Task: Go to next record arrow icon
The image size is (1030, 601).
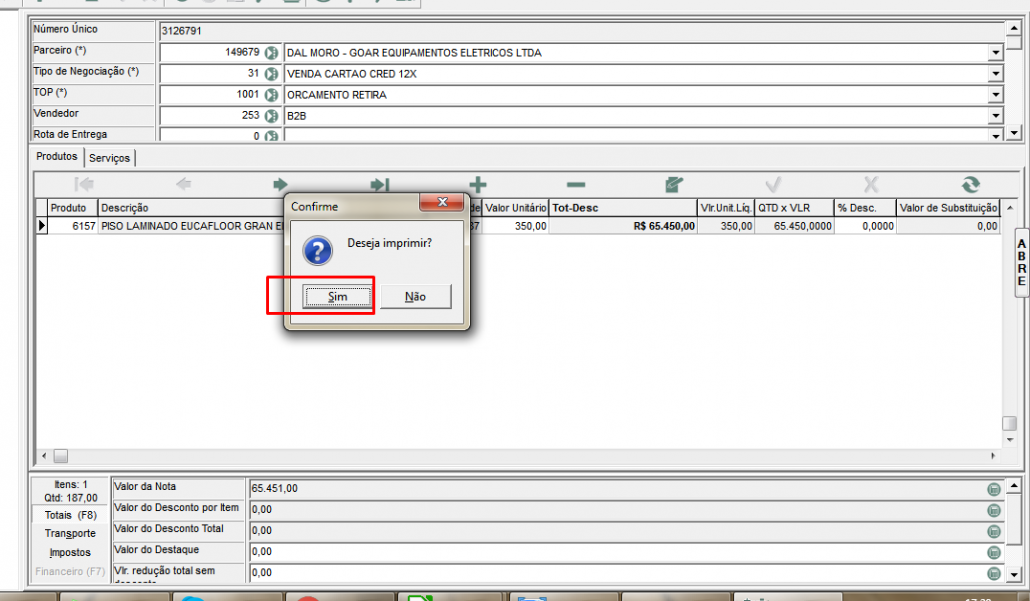Action: tap(281, 185)
